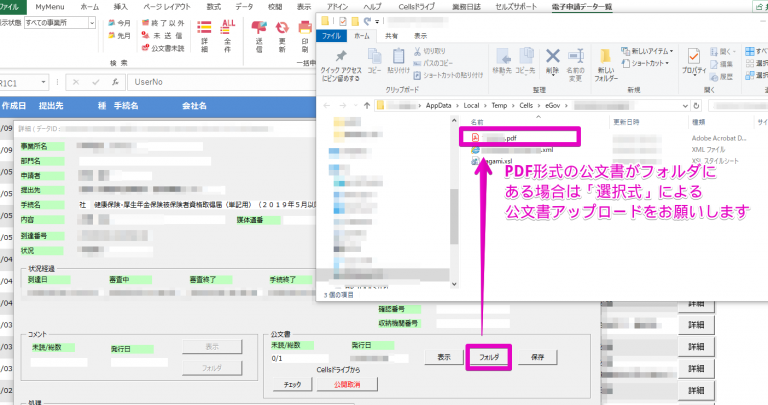
Task: Click 切り取り (cut) in Explorer ribbon
Action: pos(430,51)
